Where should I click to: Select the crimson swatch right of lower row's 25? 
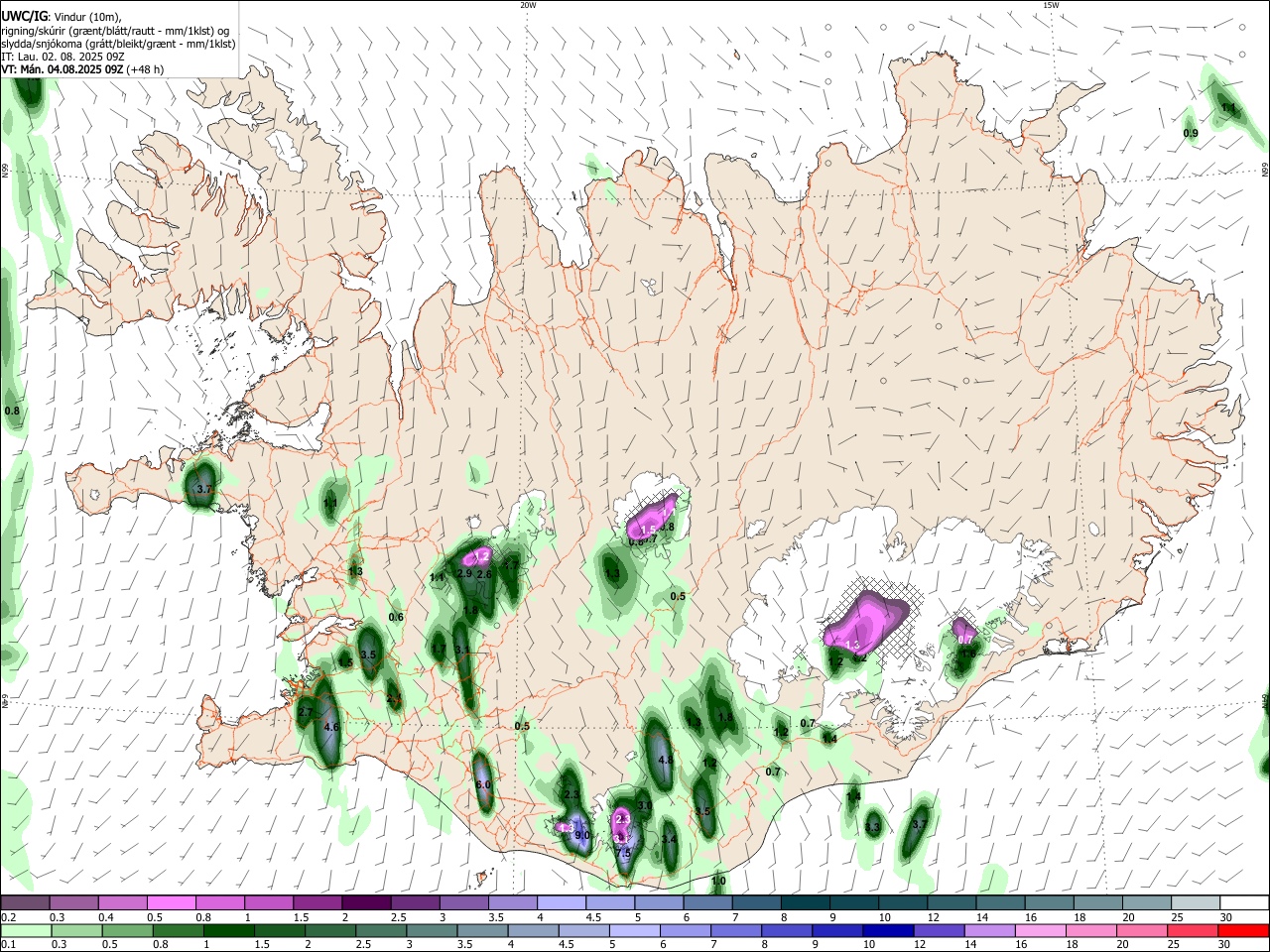click(x=1194, y=930)
